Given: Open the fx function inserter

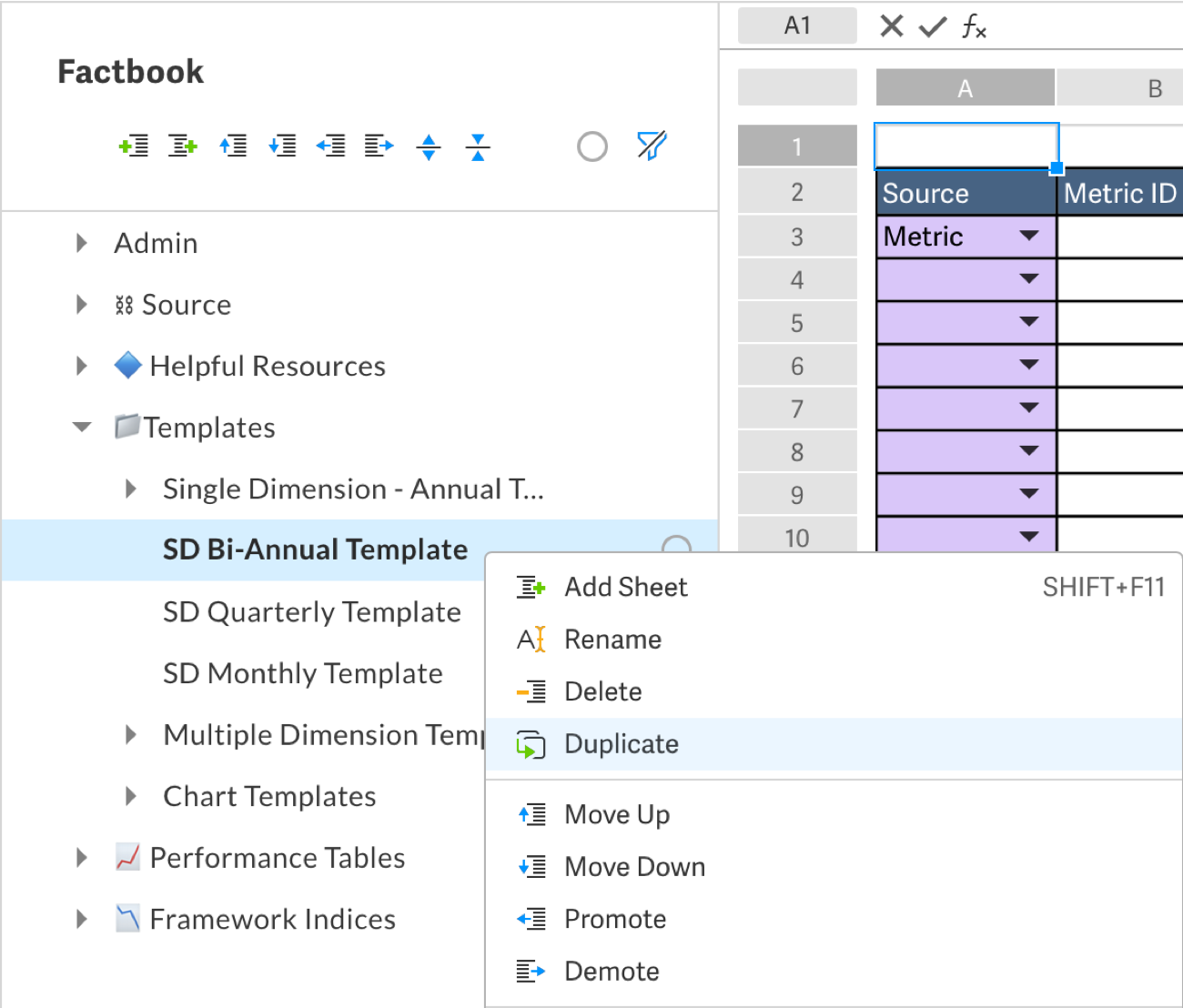Looking at the screenshot, I should click(x=974, y=27).
